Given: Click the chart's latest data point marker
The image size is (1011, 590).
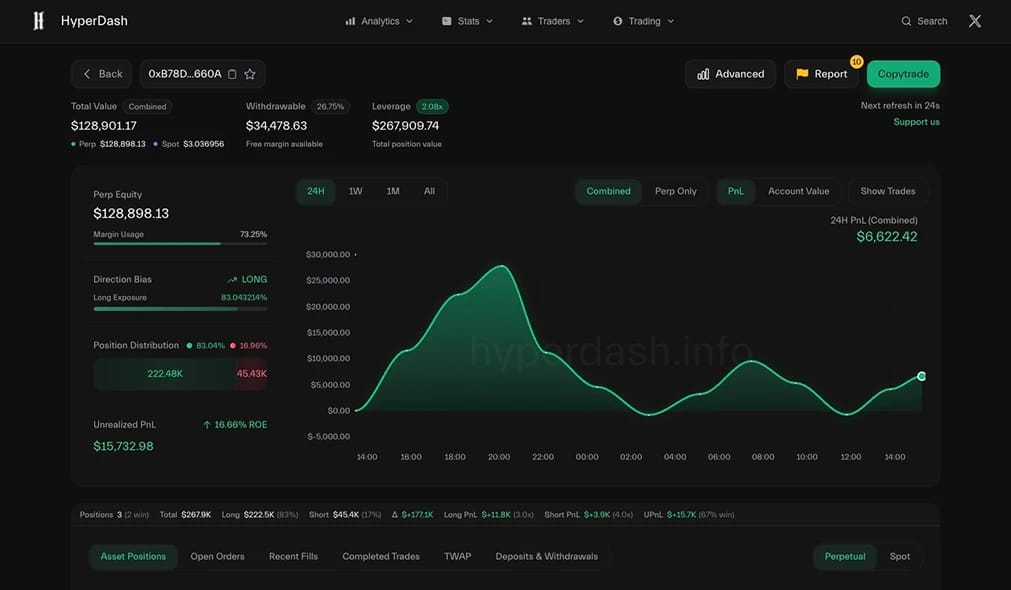Looking at the screenshot, I should pos(921,376).
